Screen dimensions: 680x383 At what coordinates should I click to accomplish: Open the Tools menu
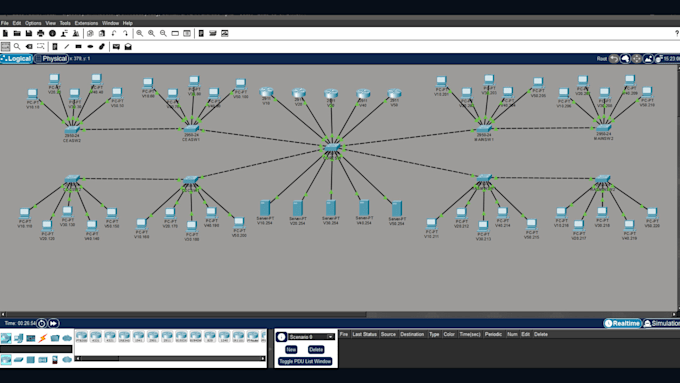[x=65, y=23]
